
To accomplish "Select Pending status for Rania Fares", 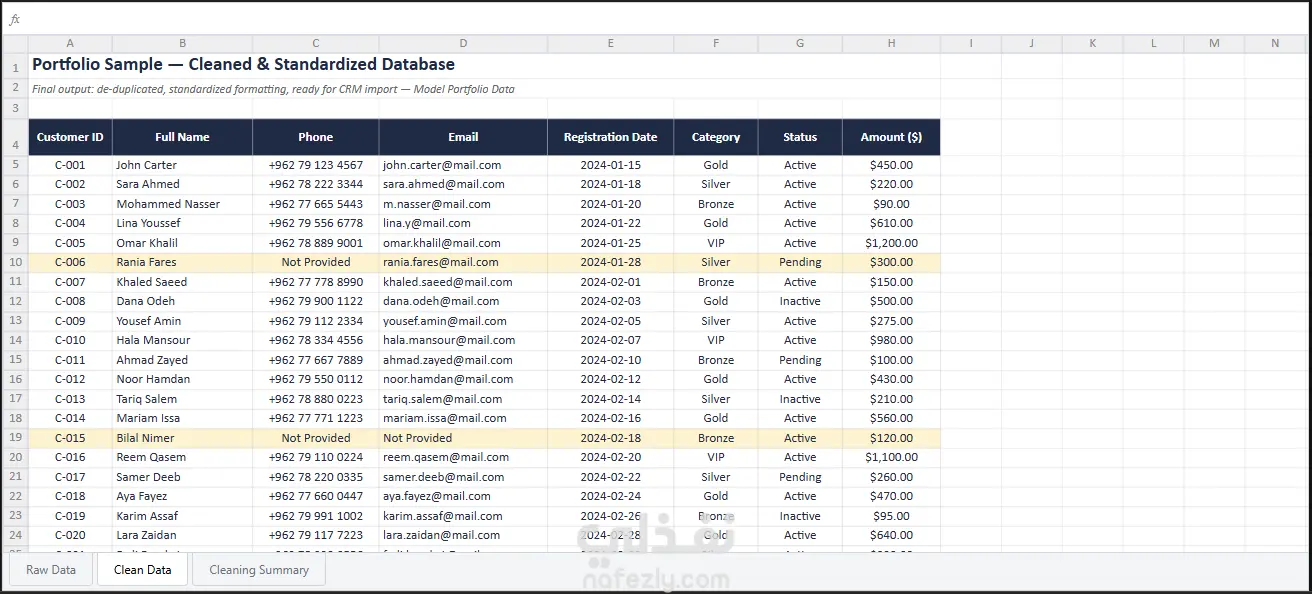I will (x=800, y=262).
